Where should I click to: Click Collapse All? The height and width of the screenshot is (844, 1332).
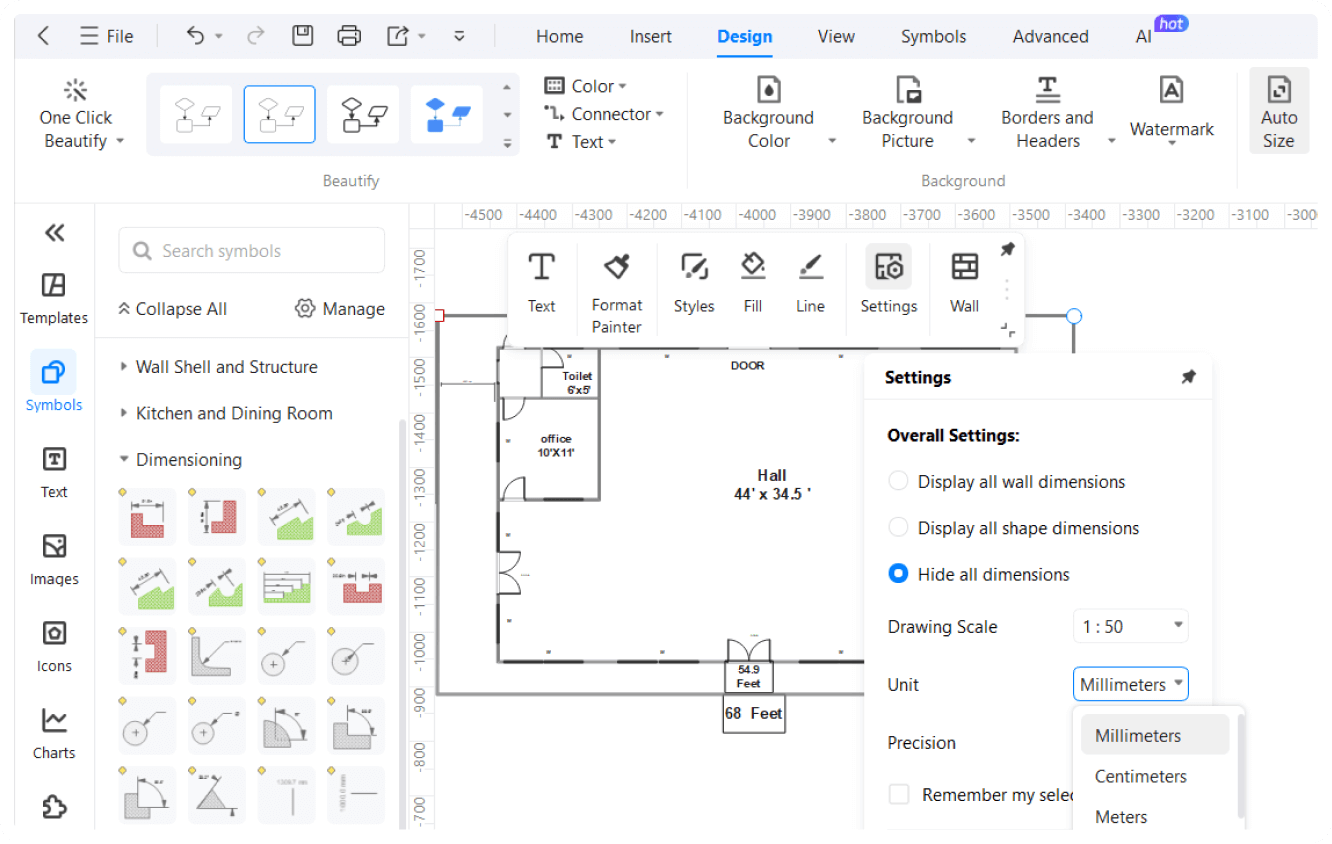click(x=173, y=309)
